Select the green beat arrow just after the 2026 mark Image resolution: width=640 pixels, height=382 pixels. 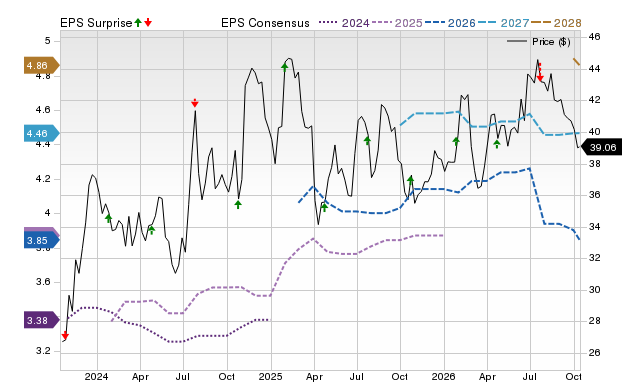point(456,141)
